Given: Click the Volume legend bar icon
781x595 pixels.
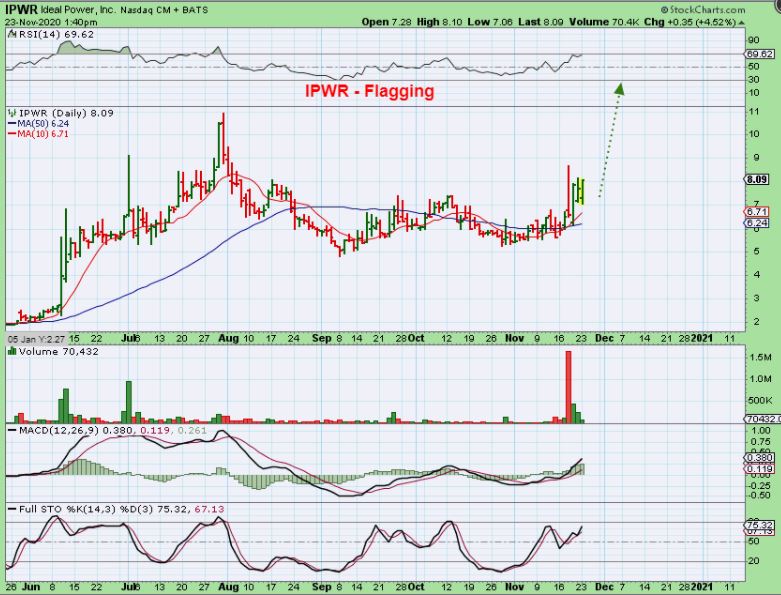Looking at the screenshot, I should pos(10,353).
